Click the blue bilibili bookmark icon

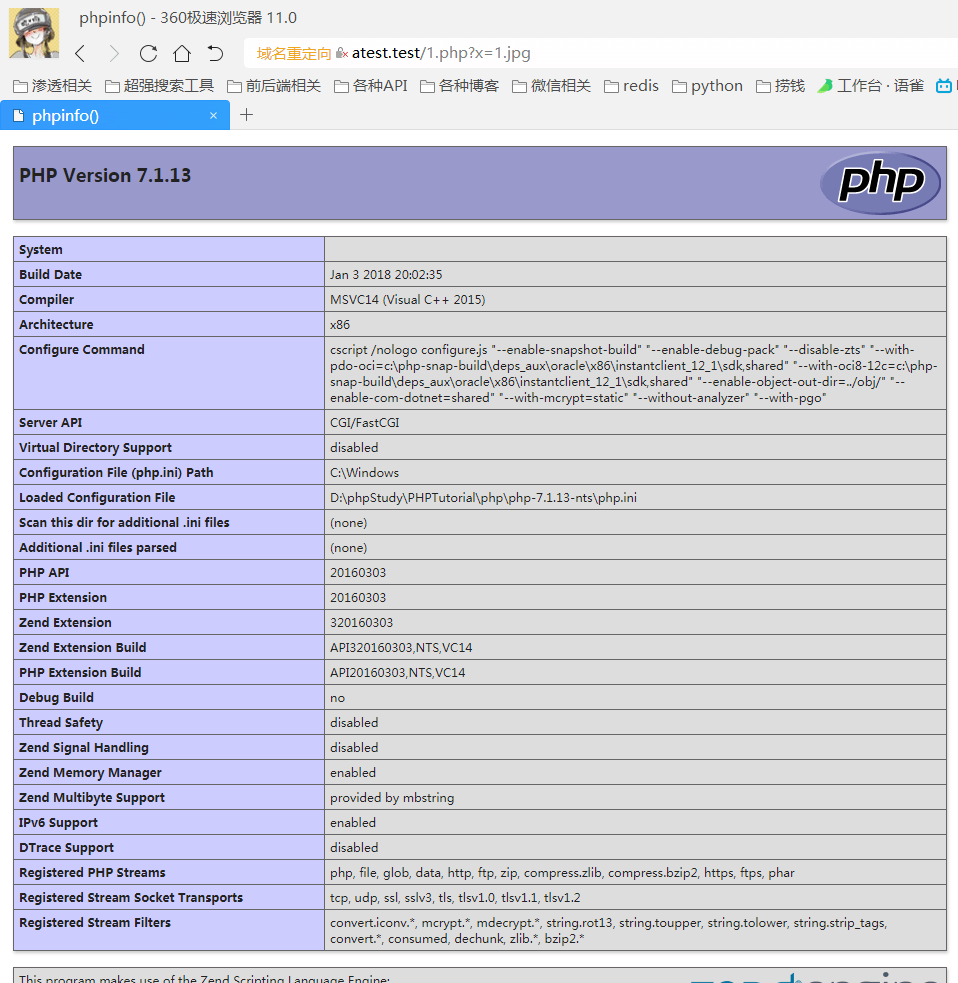tap(944, 86)
